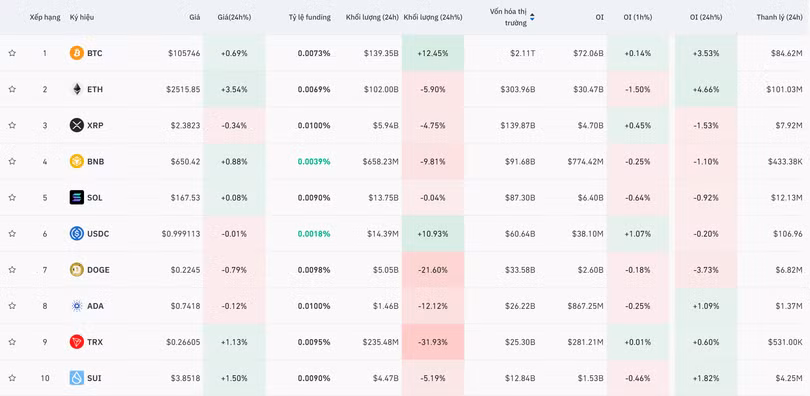Open the DOGE symbol link
810x396 pixels.
[x=98, y=270]
